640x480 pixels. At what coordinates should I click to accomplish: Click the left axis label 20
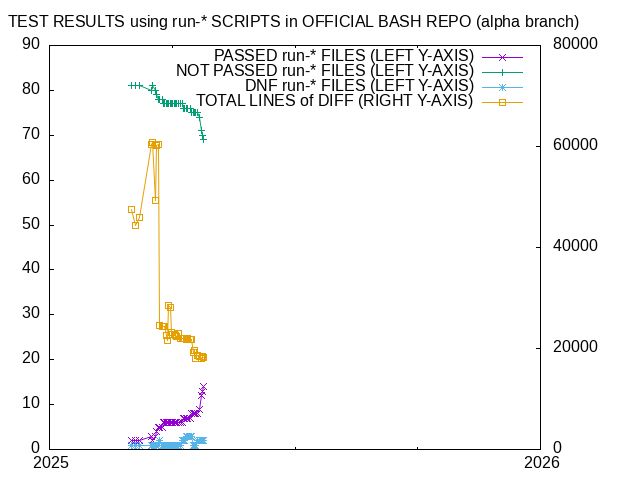[31, 358]
